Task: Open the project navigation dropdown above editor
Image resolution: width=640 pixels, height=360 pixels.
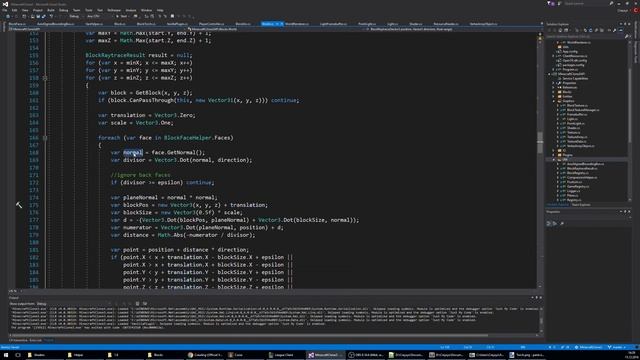Action: pyautogui.click(x=98, y=29)
